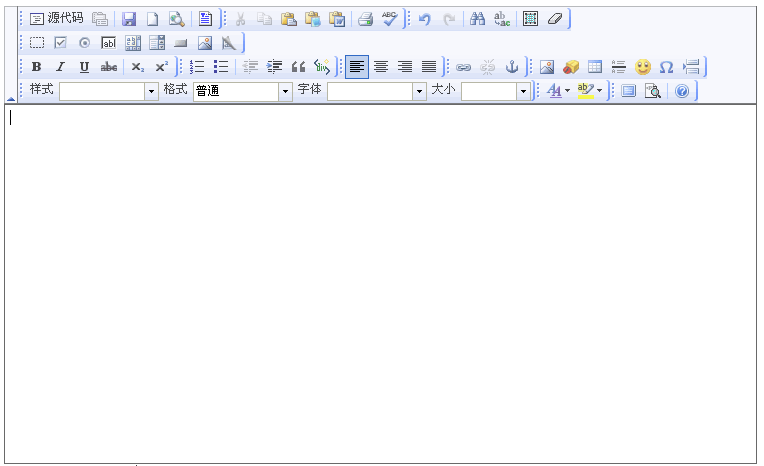The width and height of the screenshot is (764, 466).
Task: Click the Cut scissors icon
Action: click(x=240, y=19)
